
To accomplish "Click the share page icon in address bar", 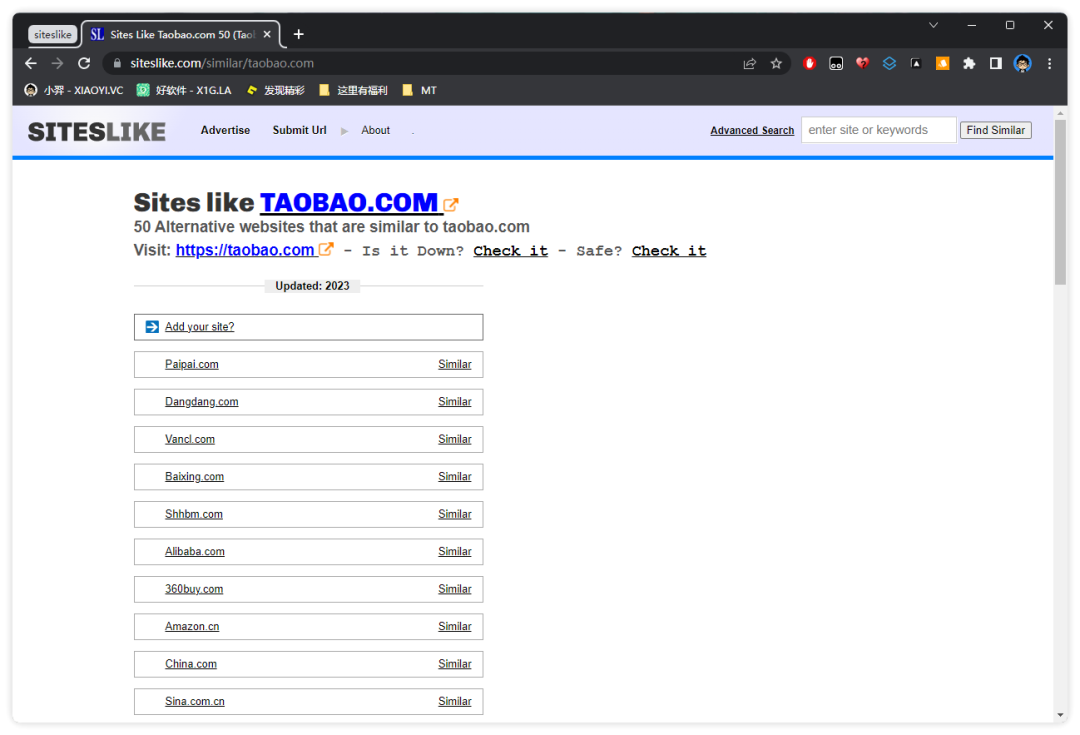I will [x=749, y=63].
